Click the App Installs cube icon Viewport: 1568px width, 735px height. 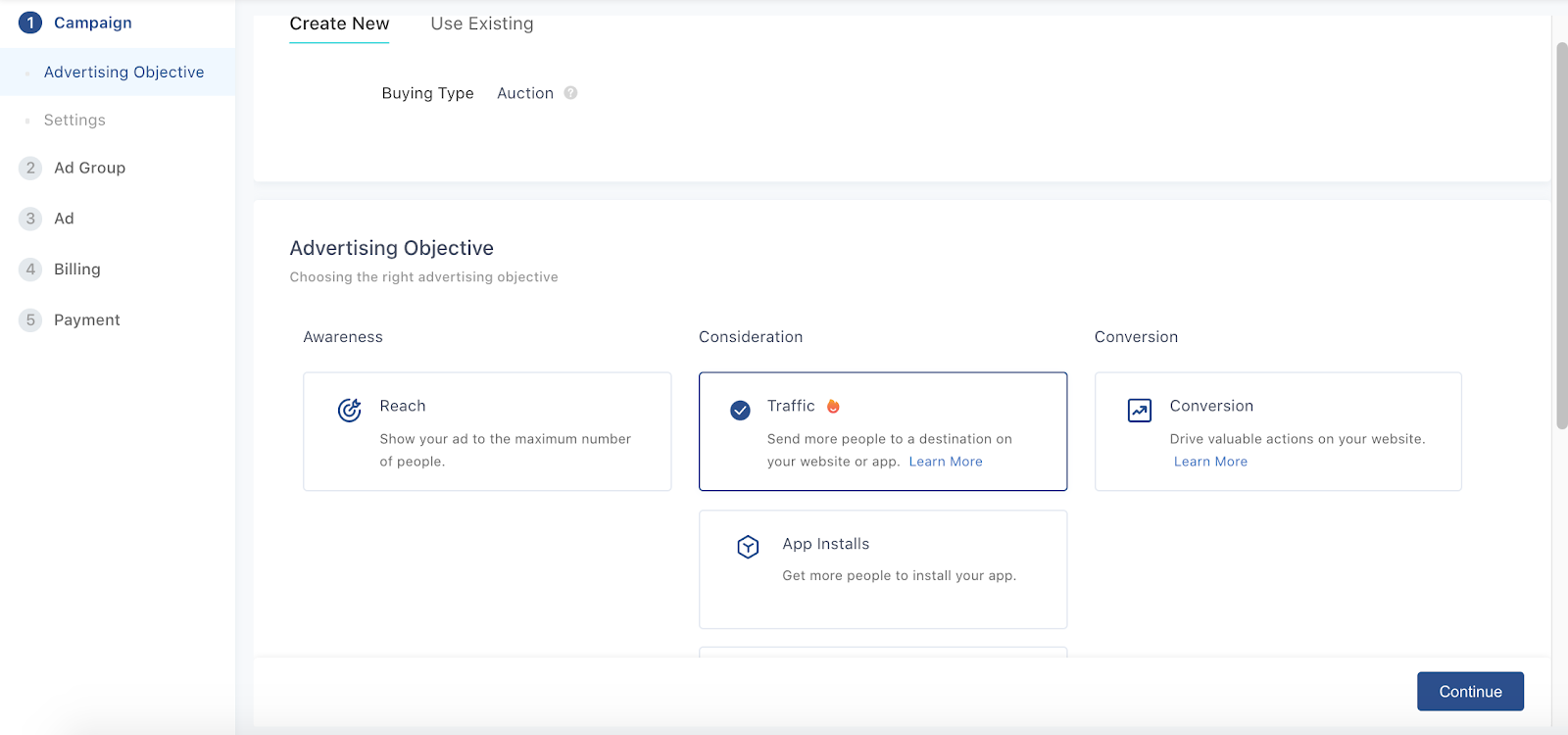tap(748, 547)
